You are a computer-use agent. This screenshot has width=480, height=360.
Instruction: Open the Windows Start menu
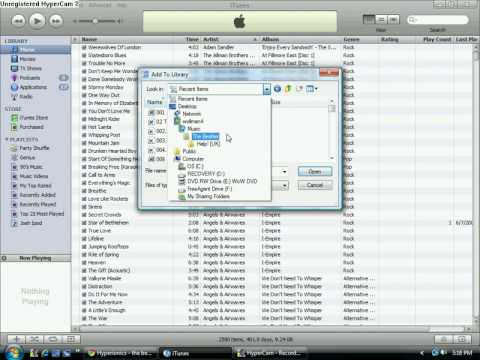point(13,352)
